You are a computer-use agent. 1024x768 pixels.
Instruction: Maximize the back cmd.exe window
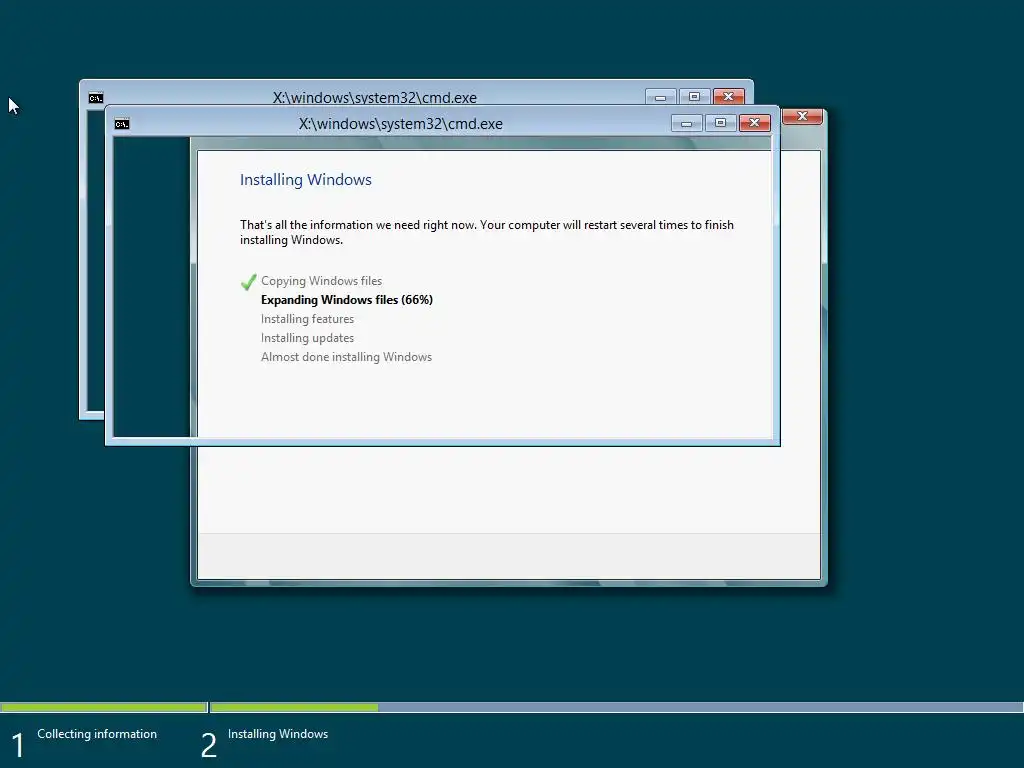click(694, 97)
